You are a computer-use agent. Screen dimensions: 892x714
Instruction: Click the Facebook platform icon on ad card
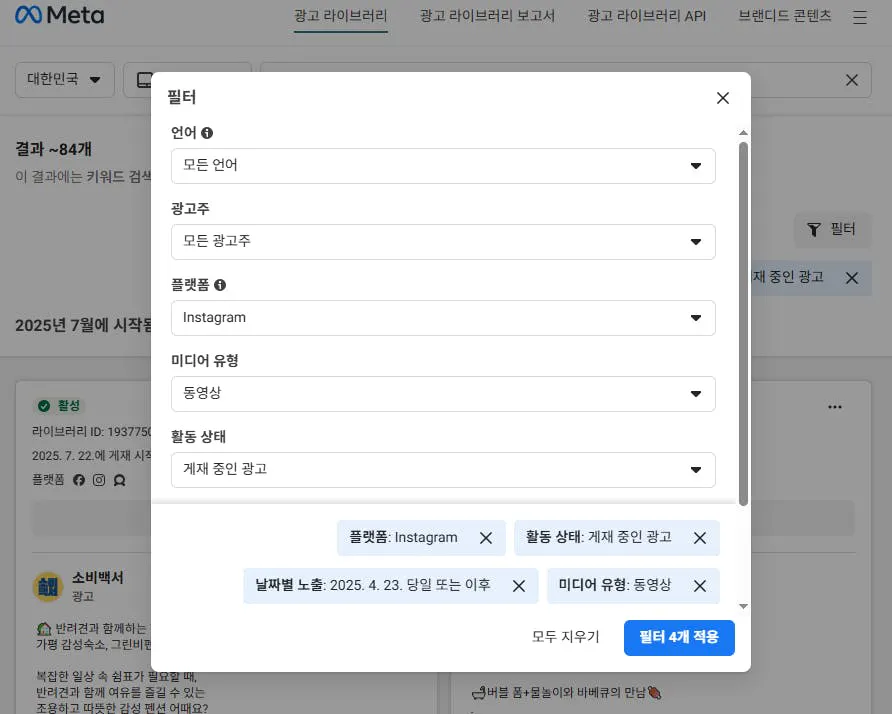(79, 480)
